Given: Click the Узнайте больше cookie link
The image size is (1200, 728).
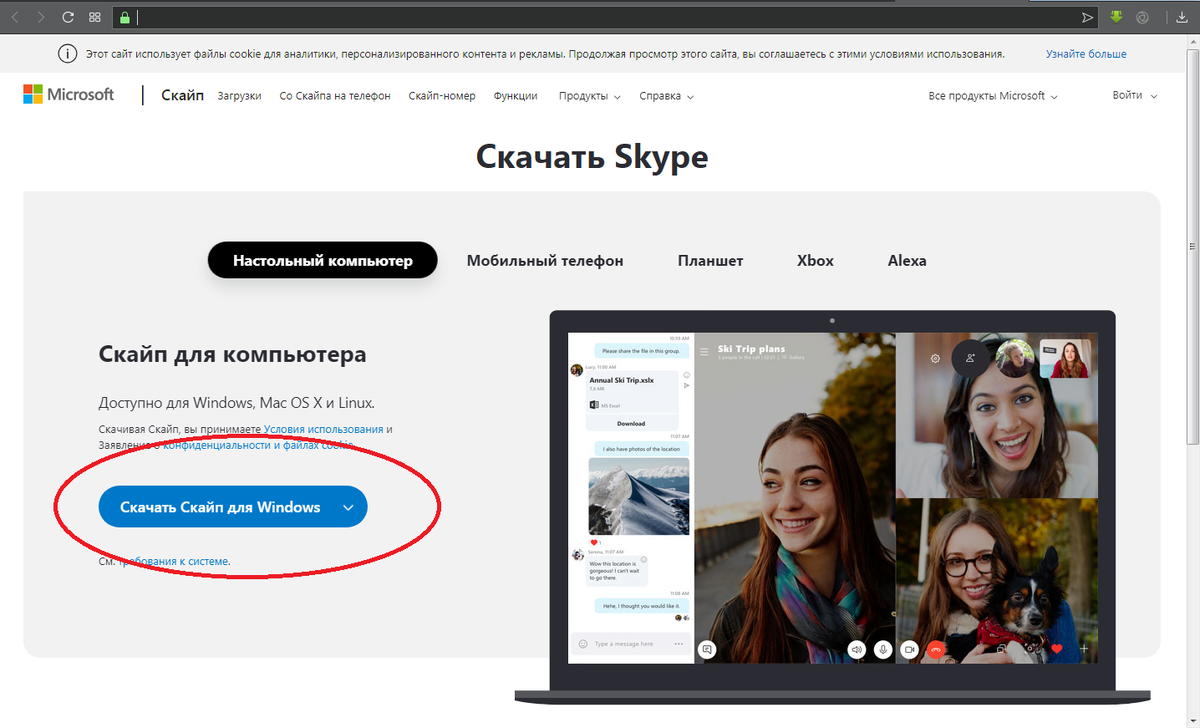Looking at the screenshot, I should [x=1086, y=54].
